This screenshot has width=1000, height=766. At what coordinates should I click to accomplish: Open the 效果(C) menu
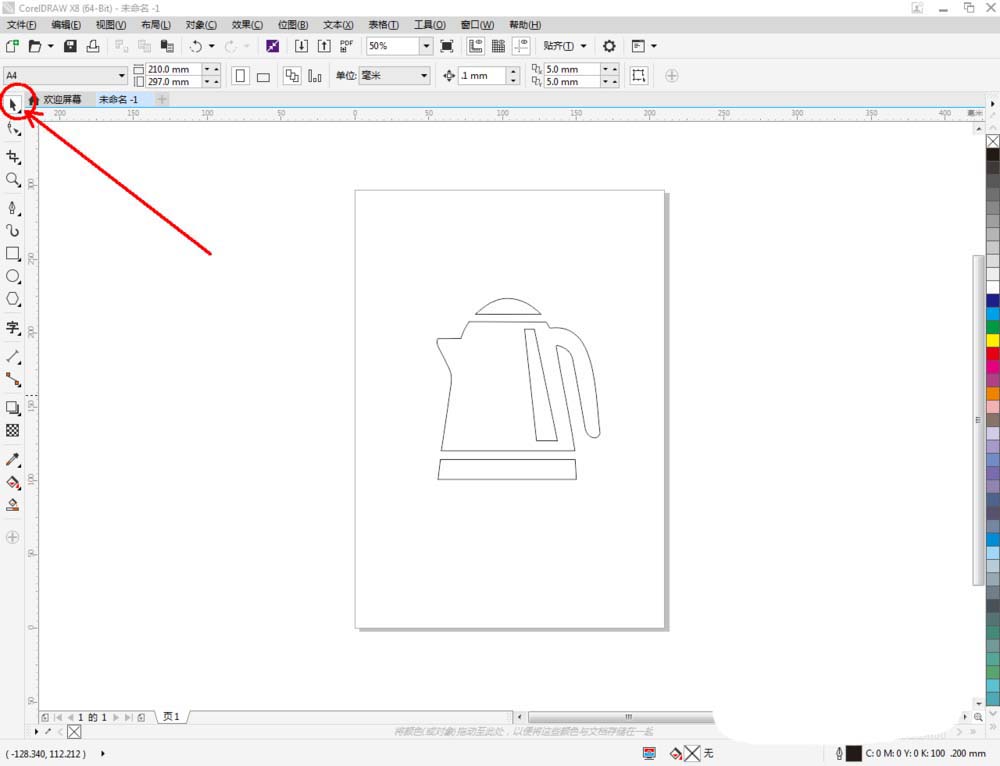(247, 25)
